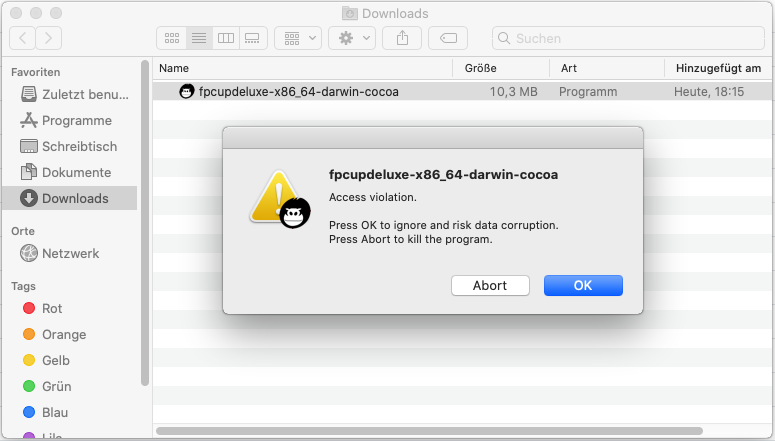Image resolution: width=775 pixels, height=441 pixels.
Task: Click the Dokumente sidebar document icon
Action: click(x=29, y=172)
